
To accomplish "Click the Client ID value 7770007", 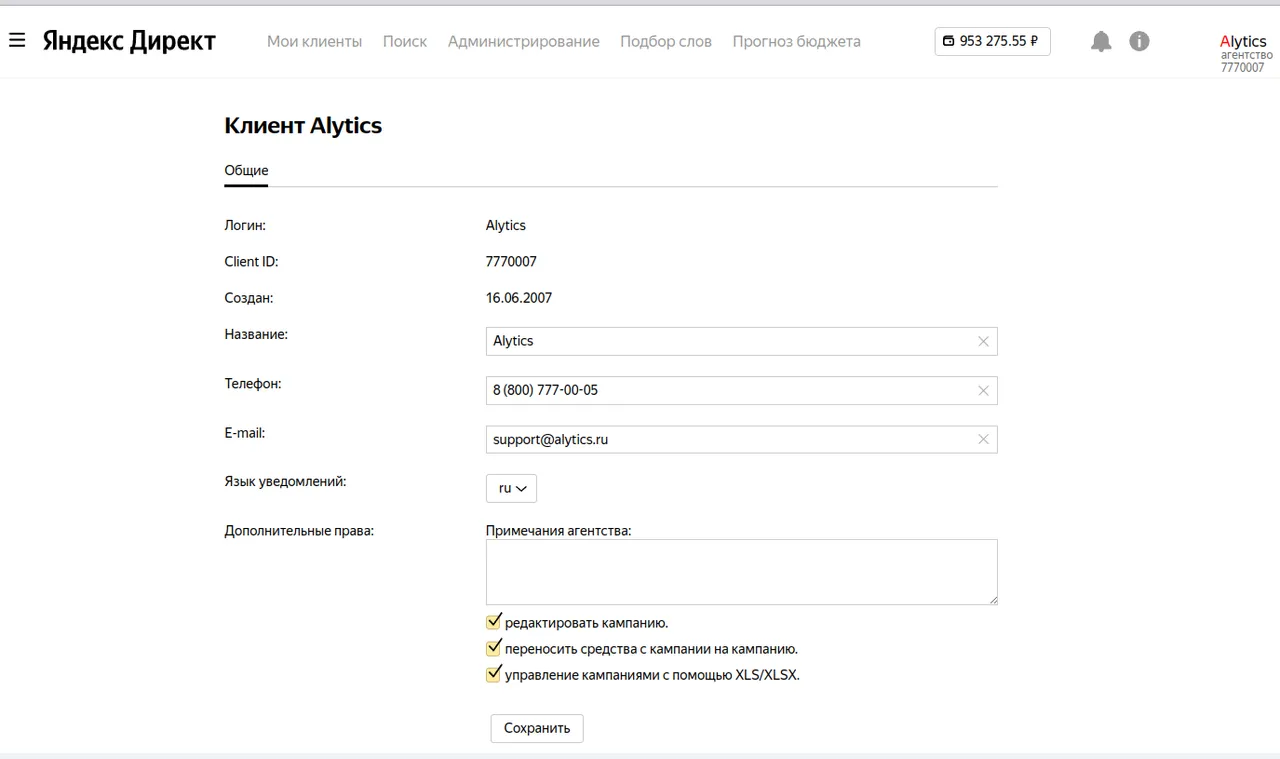I will 511,262.
